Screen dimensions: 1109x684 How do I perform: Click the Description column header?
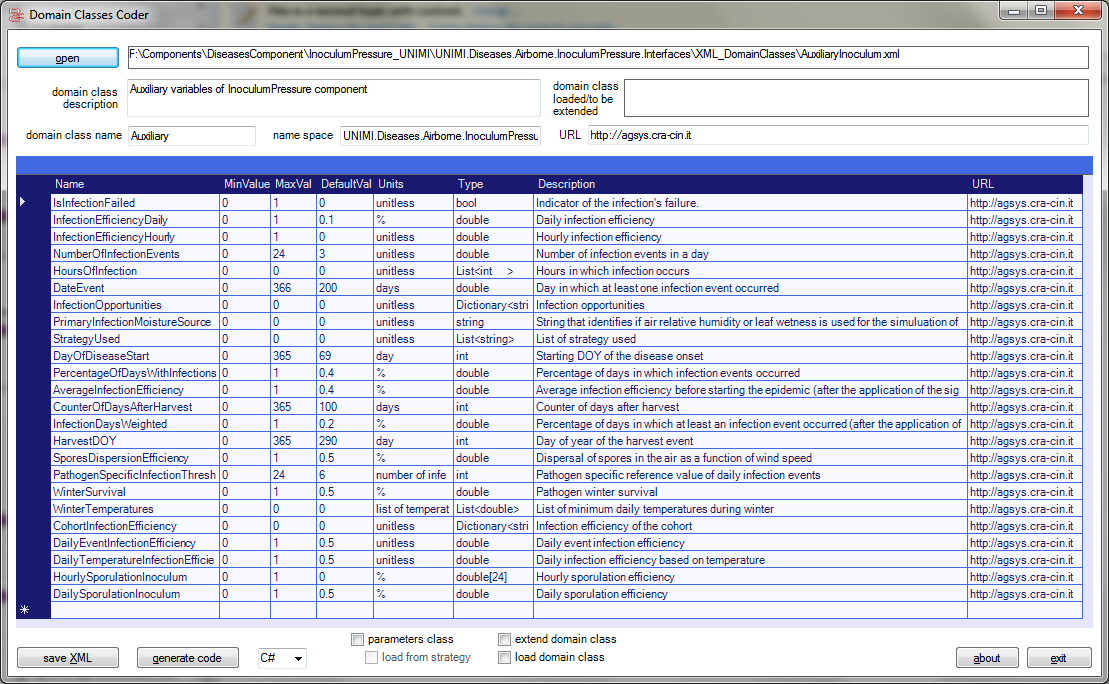750,184
